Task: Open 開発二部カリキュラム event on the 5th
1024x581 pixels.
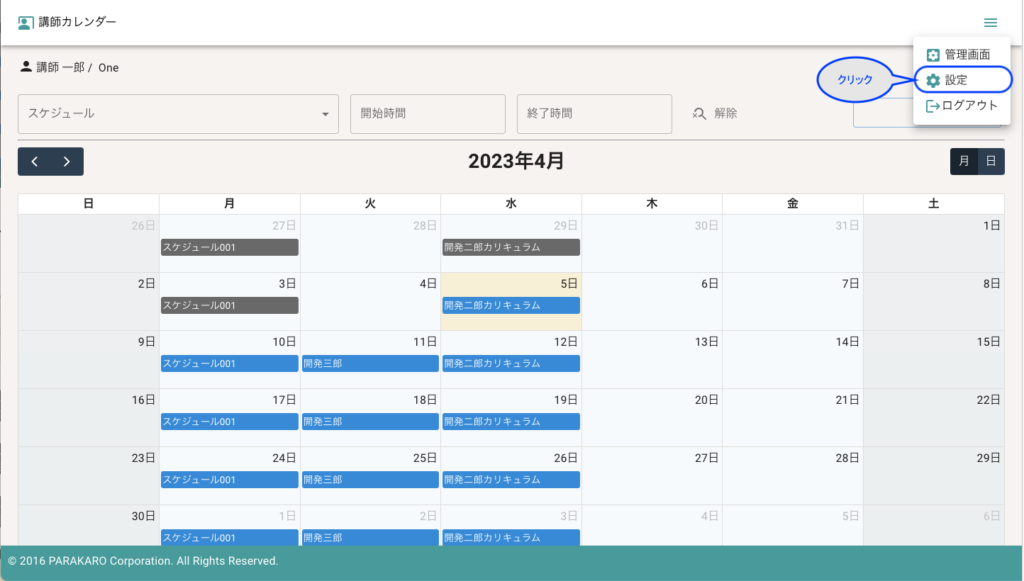Action: (511, 305)
